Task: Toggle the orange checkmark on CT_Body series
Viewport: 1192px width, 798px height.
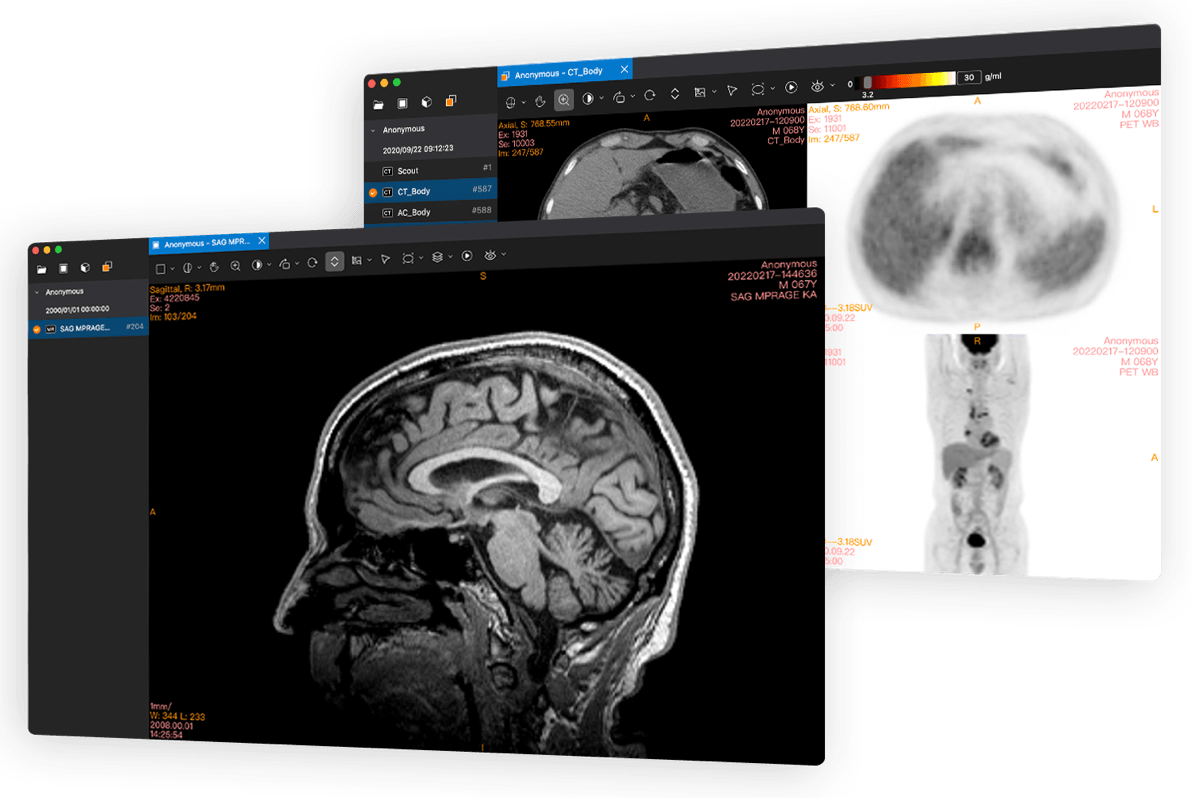Action: [x=373, y=193]
